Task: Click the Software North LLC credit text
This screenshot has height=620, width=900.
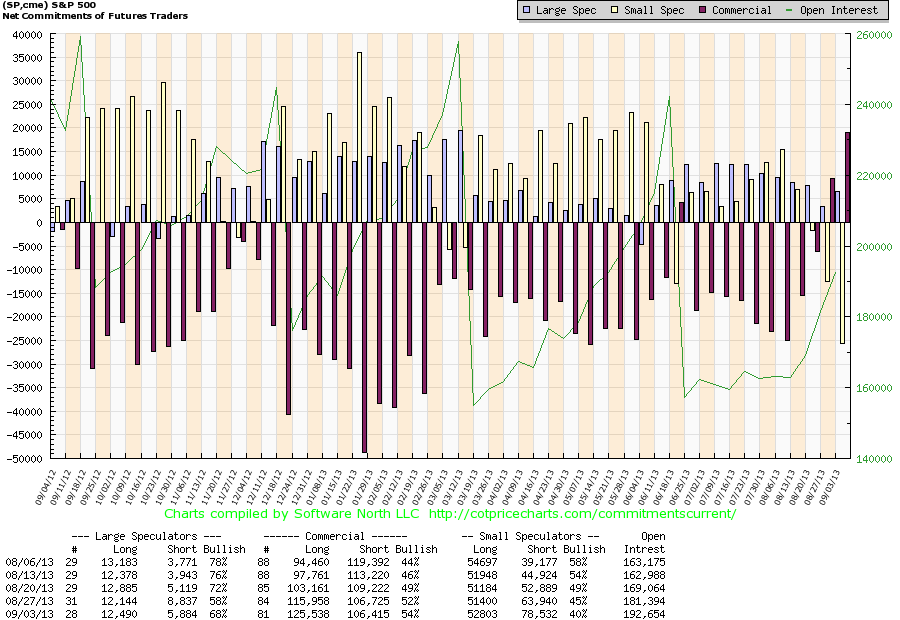Action: (341, 514)
